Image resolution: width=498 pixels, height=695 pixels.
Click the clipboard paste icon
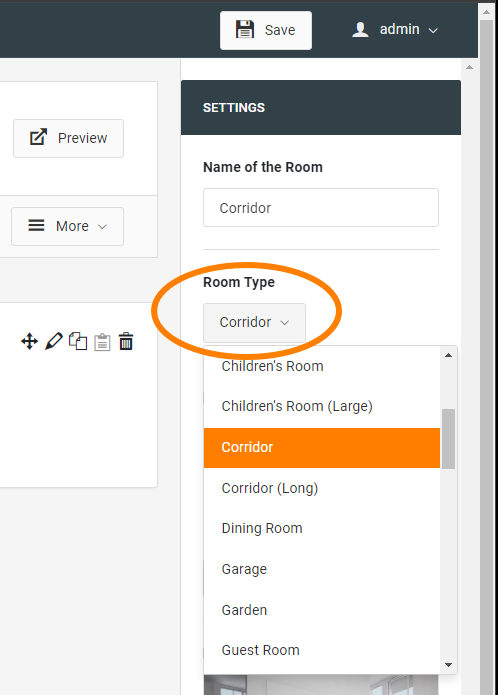(x=102, y=342)
